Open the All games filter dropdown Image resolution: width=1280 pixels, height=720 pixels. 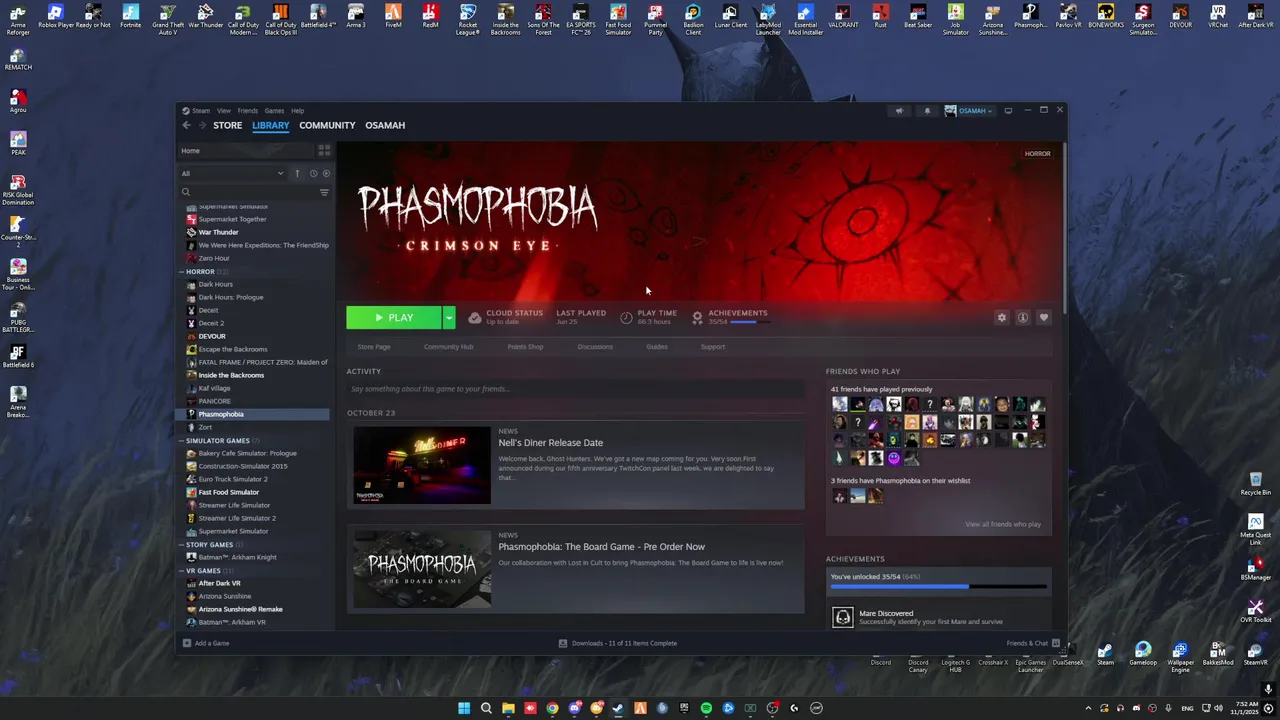click(x=232, y=174)
